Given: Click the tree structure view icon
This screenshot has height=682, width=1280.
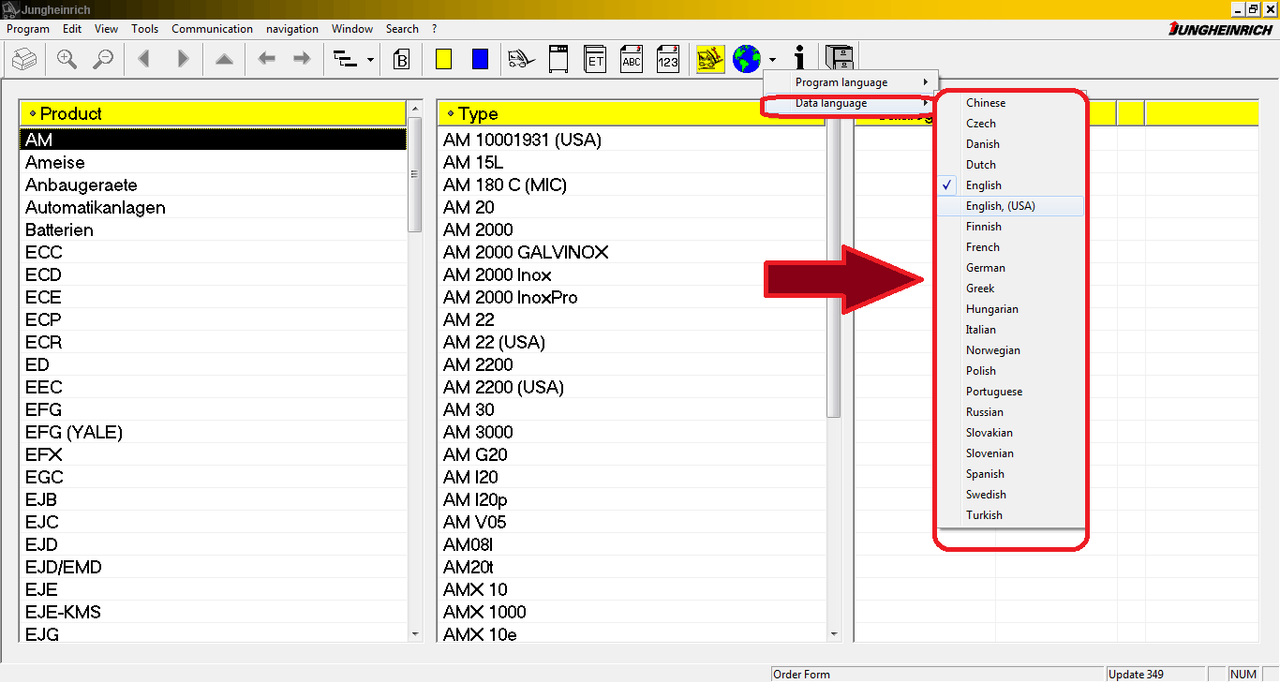Looking at the screenshot, I should [x=345, y=59].
